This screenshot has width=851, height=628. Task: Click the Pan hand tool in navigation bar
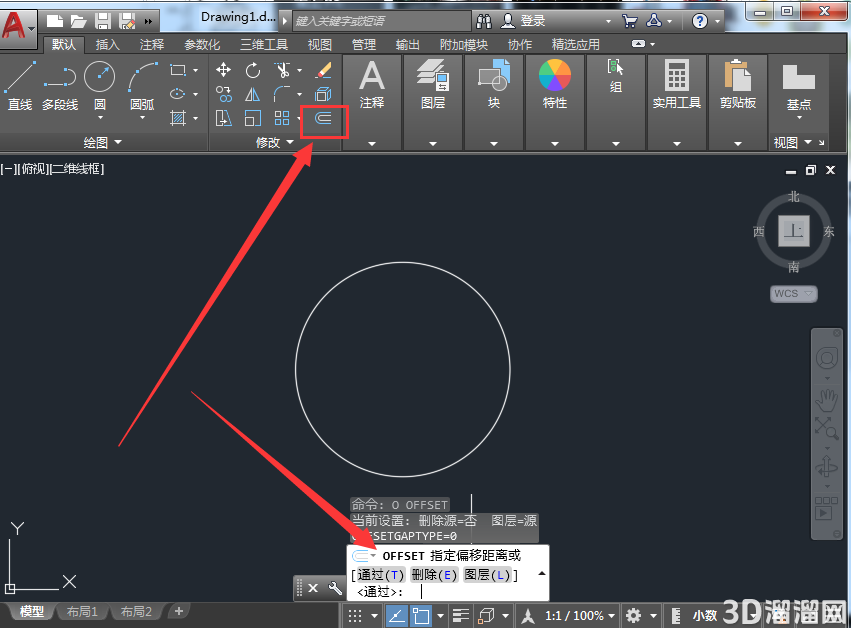tap(827, 400)
